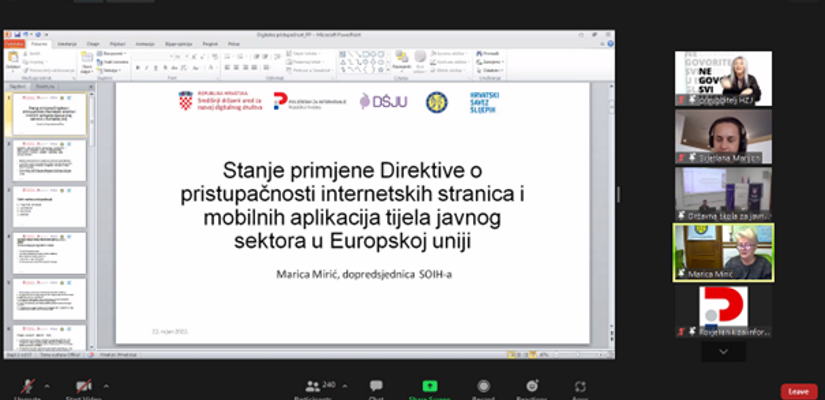Expand the caret next to Participants count
Image resolution: width=825 pixels, height=400 pixels.
[345, 386]
